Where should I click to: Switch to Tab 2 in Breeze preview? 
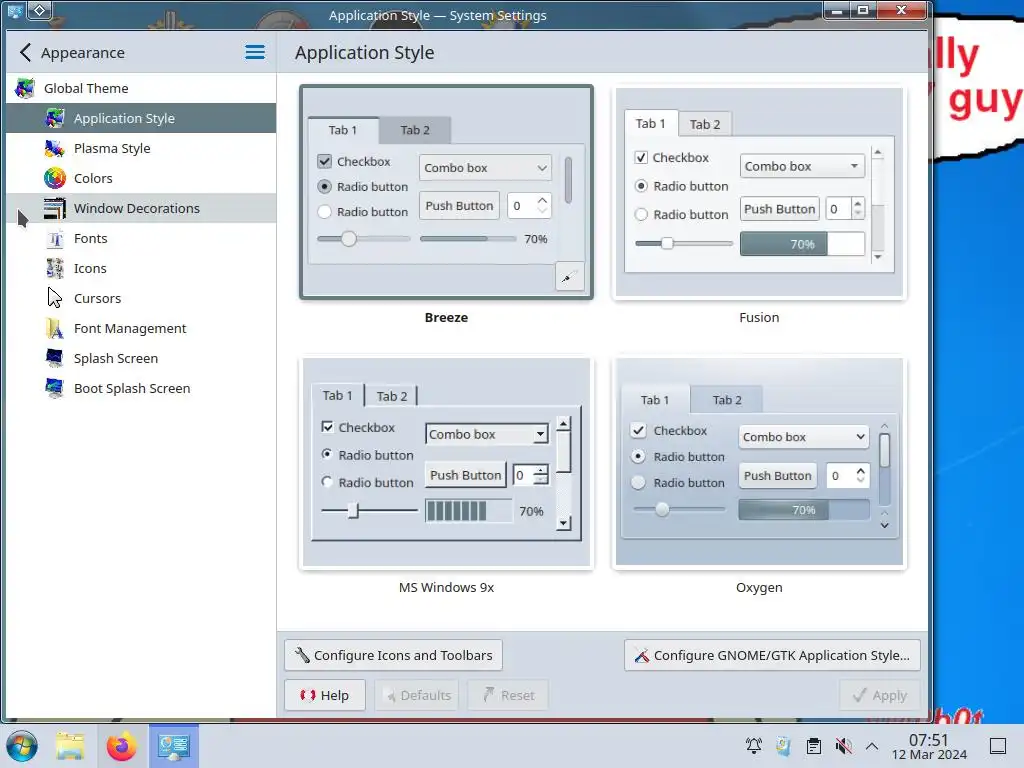[x=415, y=130]
